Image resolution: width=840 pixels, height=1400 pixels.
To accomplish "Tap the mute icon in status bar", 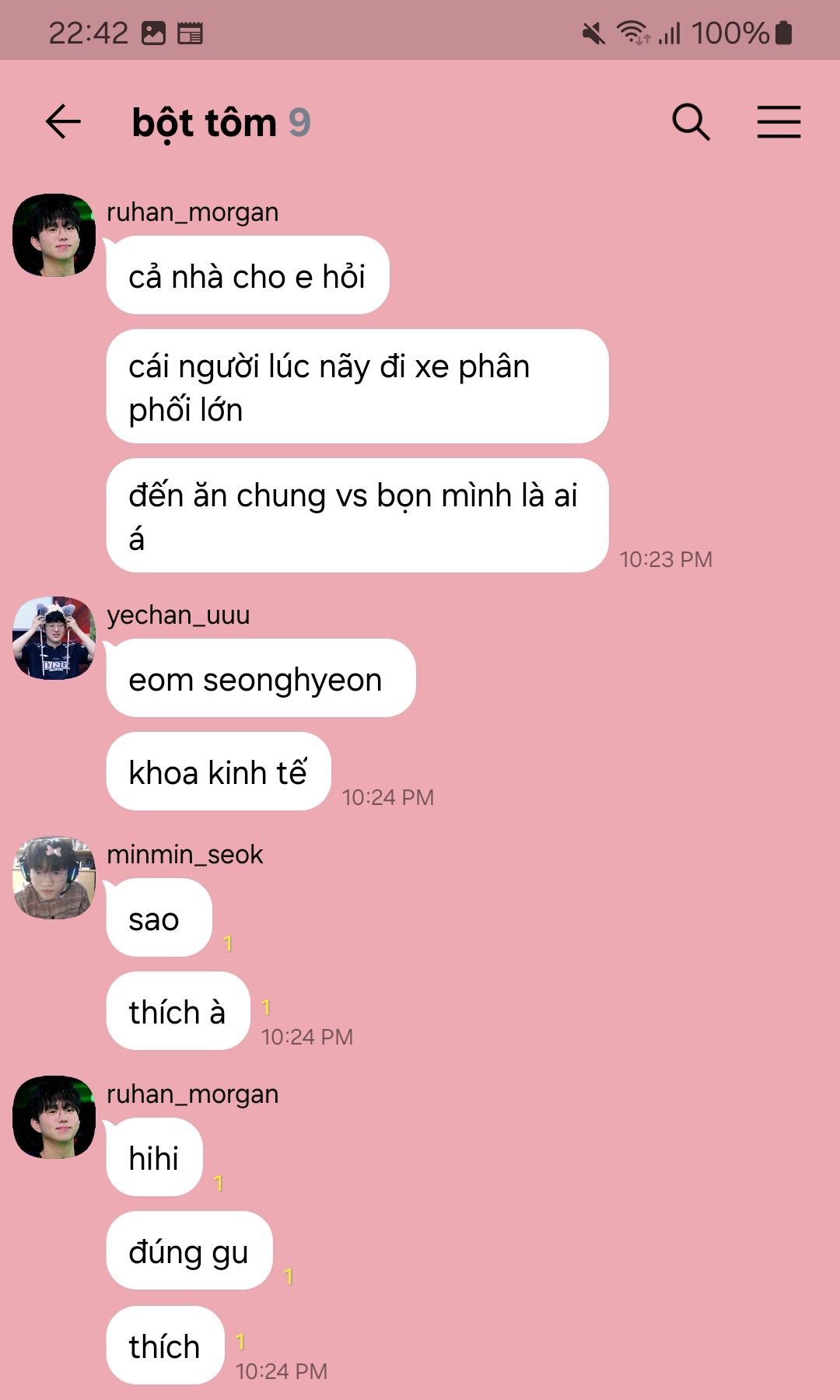I will click(593, 33).
